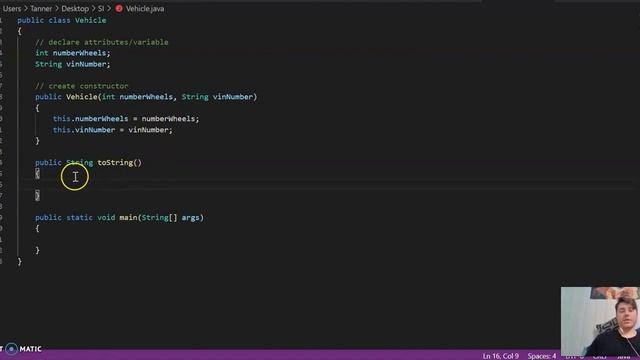Click the final closing brace of the class
Viewport: 640px width, 360px height.
tap(20, 262)
